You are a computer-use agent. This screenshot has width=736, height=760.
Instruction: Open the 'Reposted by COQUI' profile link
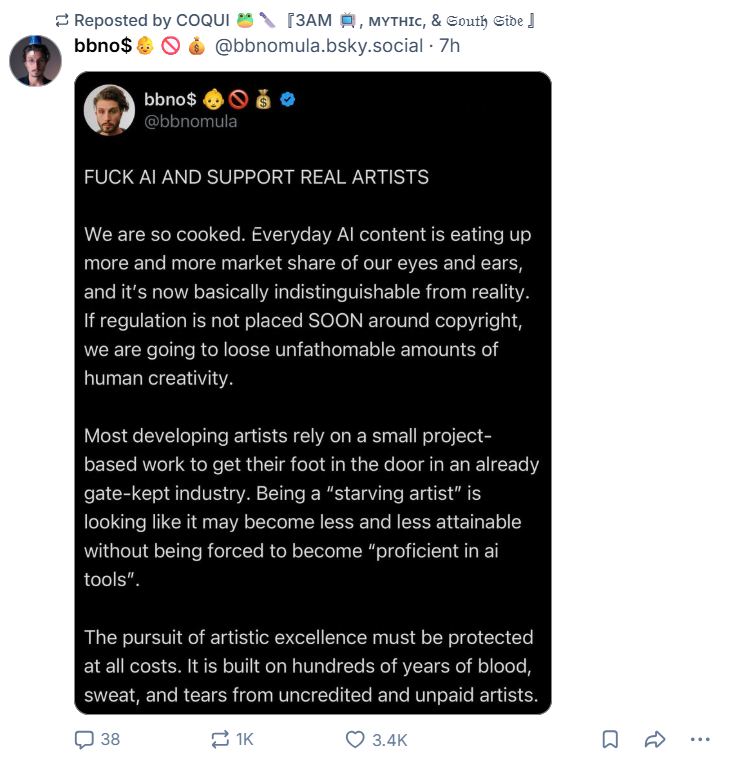click(x=304, y=20)
